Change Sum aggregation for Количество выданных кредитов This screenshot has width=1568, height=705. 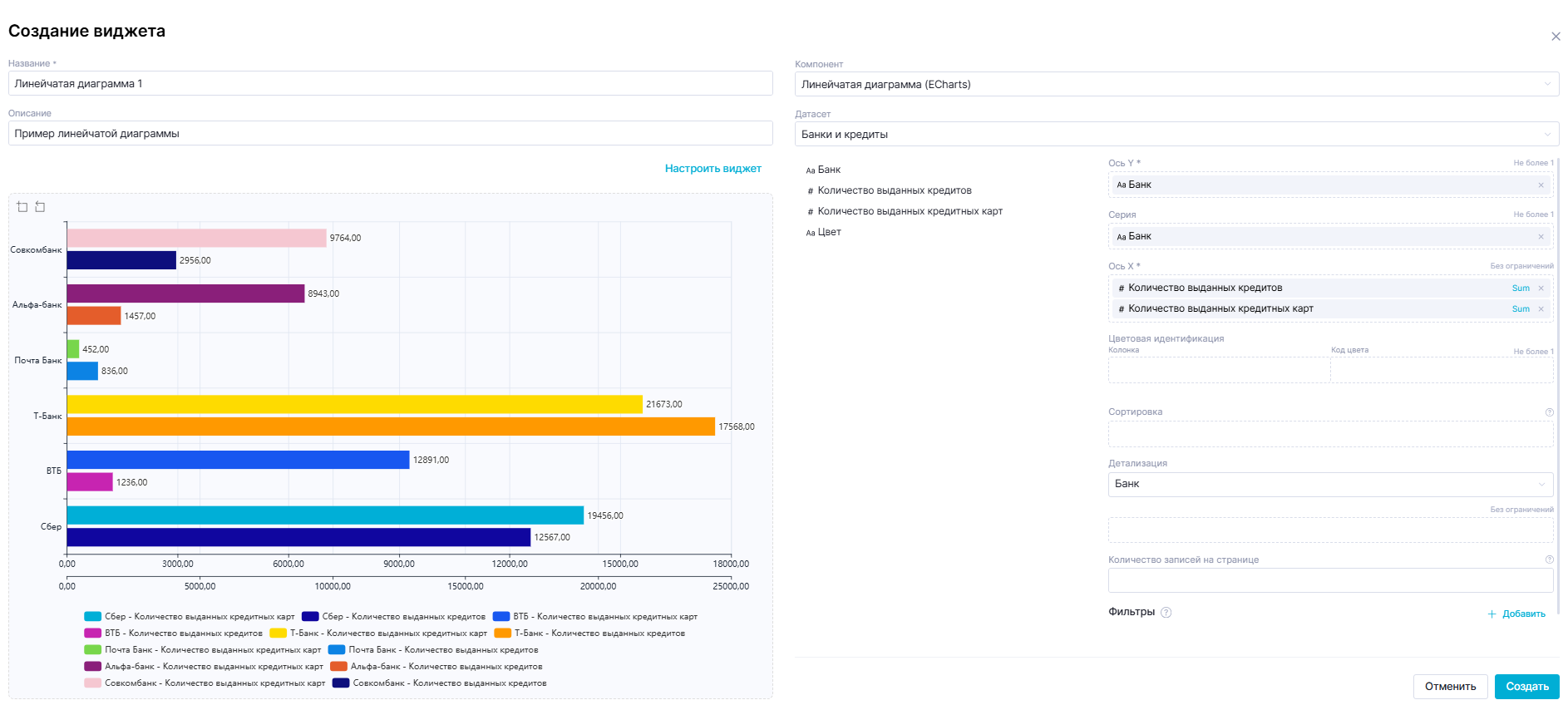1520,288
